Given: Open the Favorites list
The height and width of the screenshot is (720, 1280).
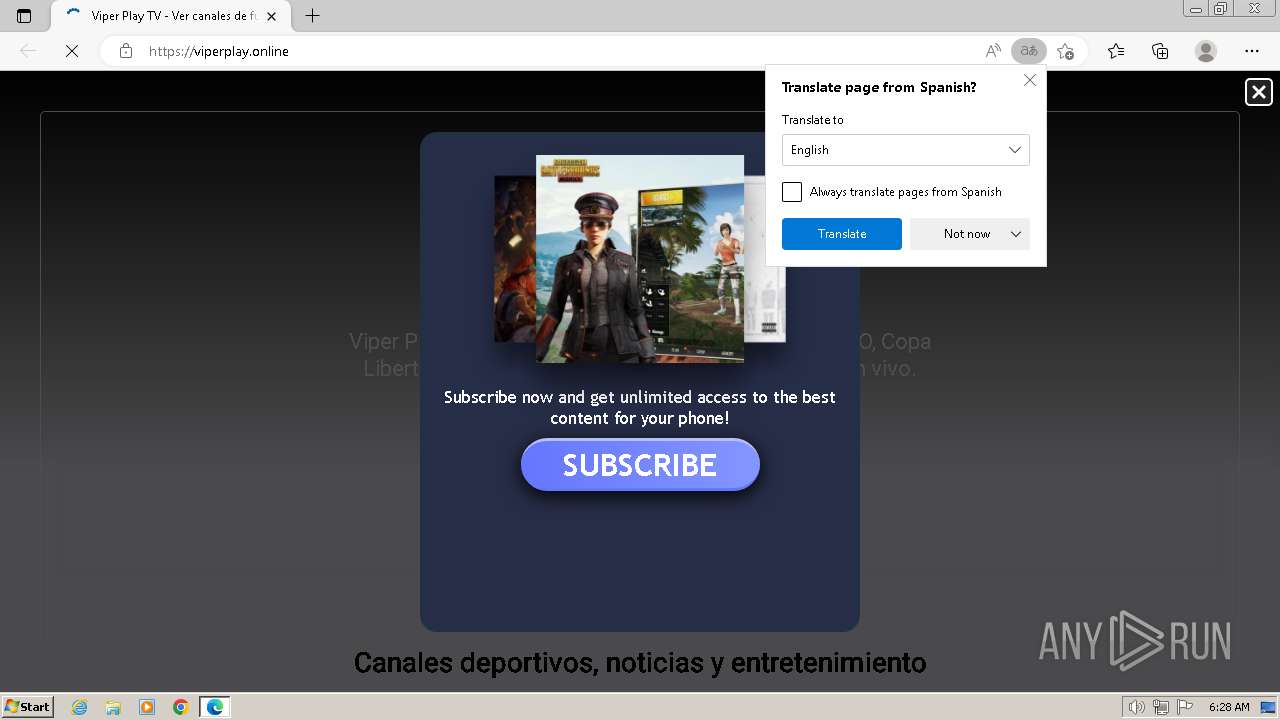Looking at the screenshot, I should pyautogui.click(x=1116, y=51).
